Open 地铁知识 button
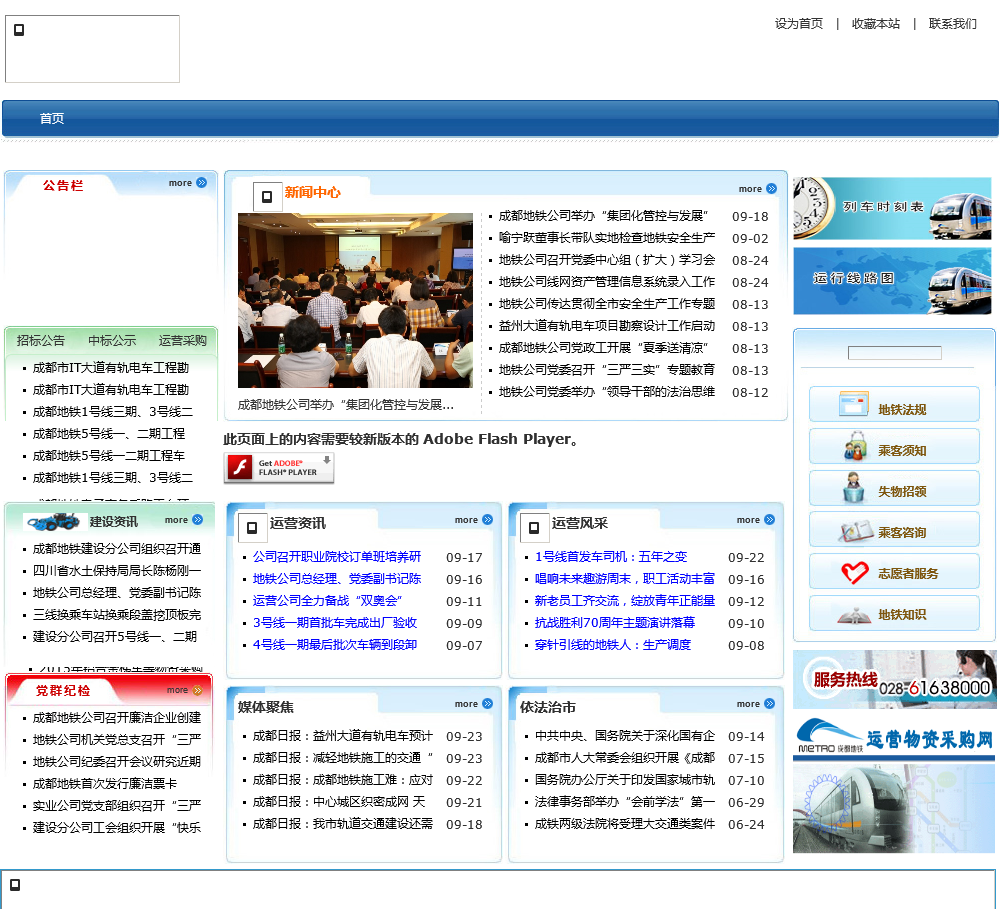1000x909 pixels. [x=894, y=612]
